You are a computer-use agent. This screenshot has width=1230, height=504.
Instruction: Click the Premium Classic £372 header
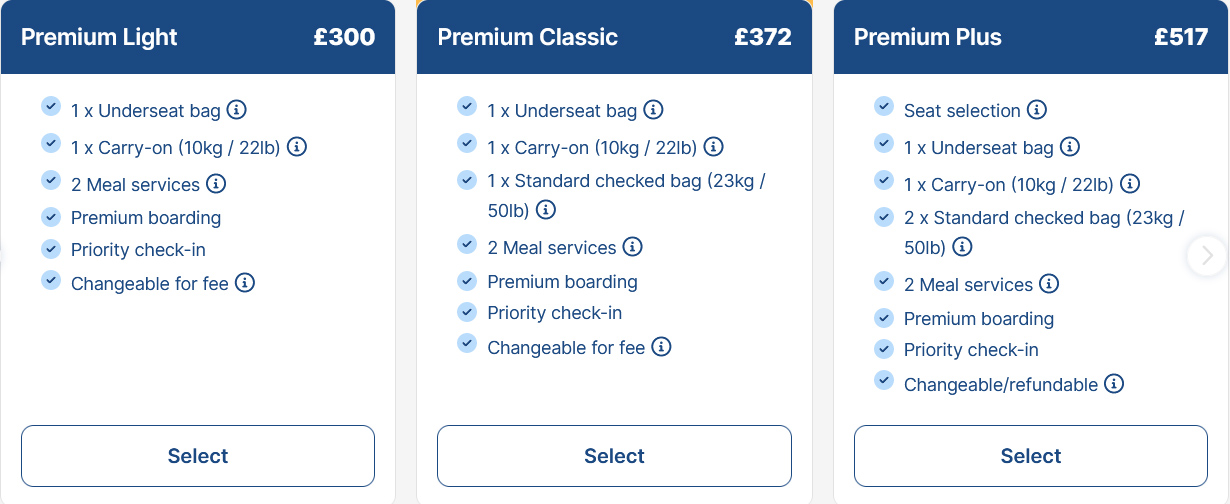point(614,37)
